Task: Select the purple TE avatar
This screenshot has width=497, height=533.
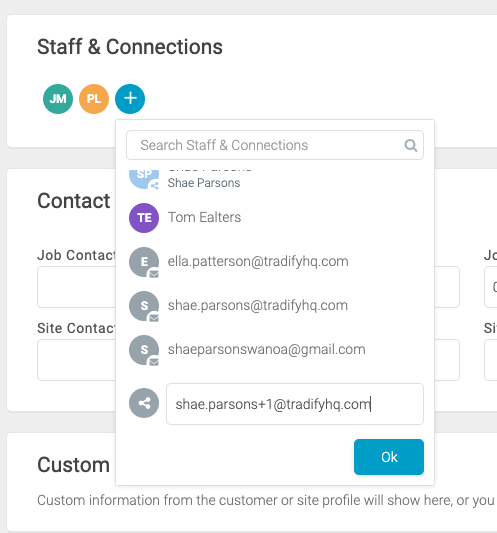Action: [144, 218]
